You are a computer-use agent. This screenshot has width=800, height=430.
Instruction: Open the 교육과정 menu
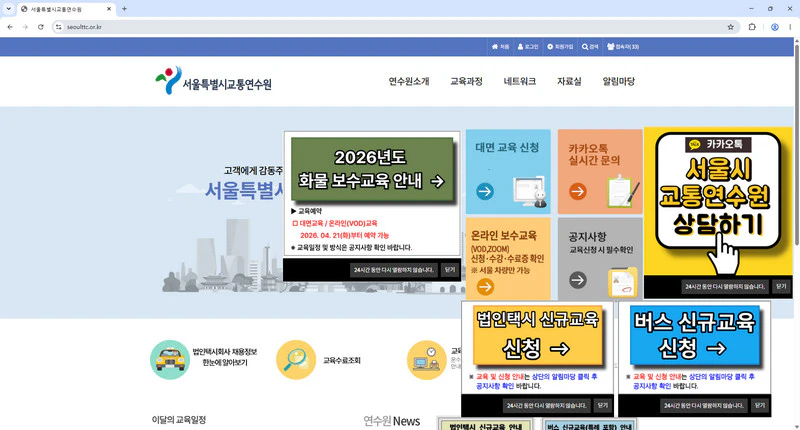(466, 81)
